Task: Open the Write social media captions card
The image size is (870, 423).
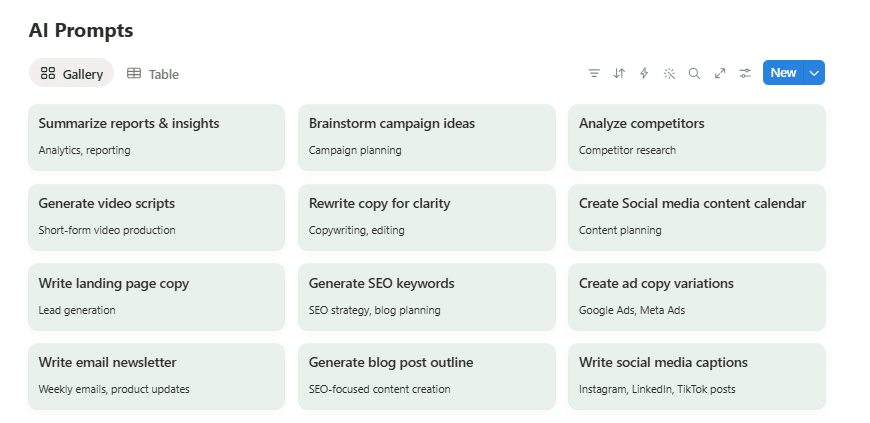Action: pyautogui.click(x=697, y=376)
